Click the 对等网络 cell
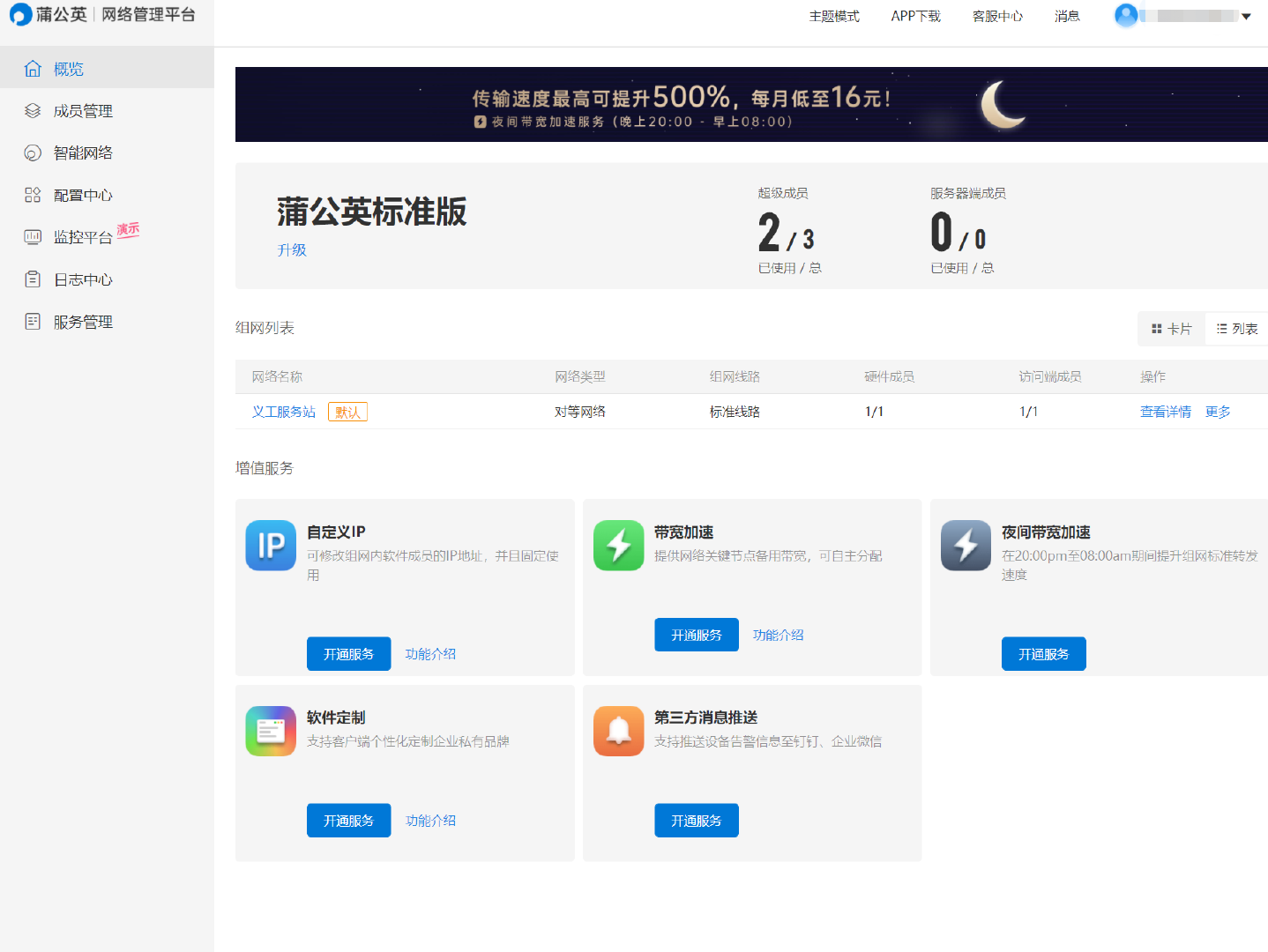The width and height of the screenshot is (1268, 952). [x=579, y=412]
